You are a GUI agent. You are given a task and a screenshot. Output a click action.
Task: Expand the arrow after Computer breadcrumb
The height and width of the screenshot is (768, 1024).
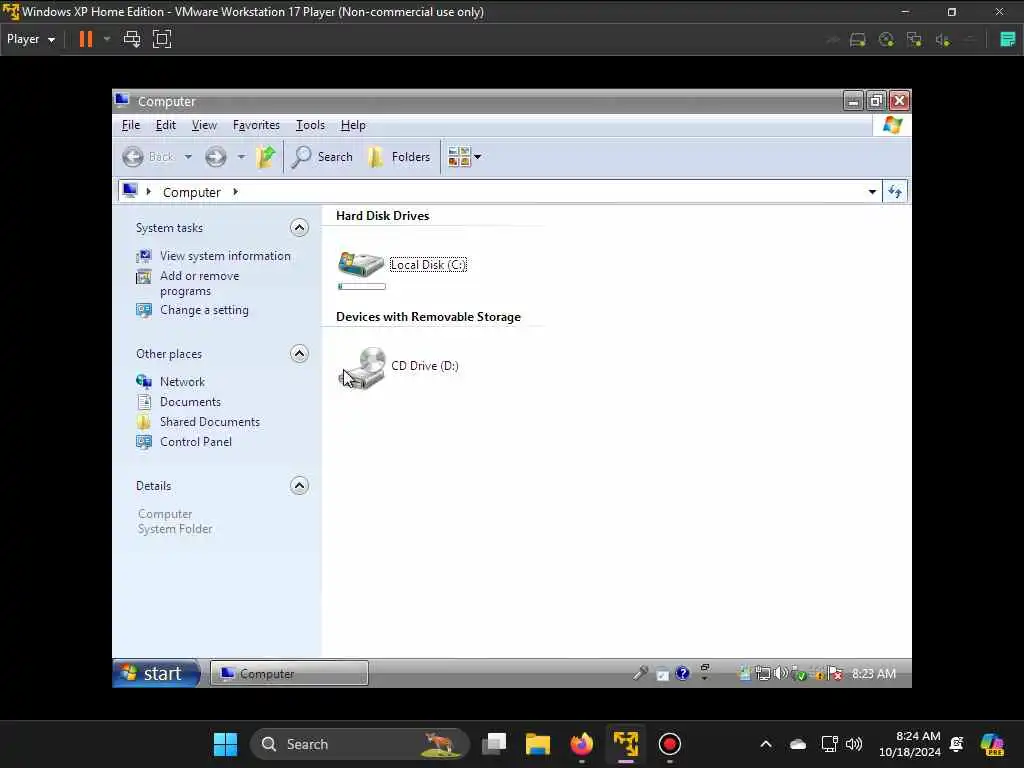pyautogui.click(x=235, y=192)
